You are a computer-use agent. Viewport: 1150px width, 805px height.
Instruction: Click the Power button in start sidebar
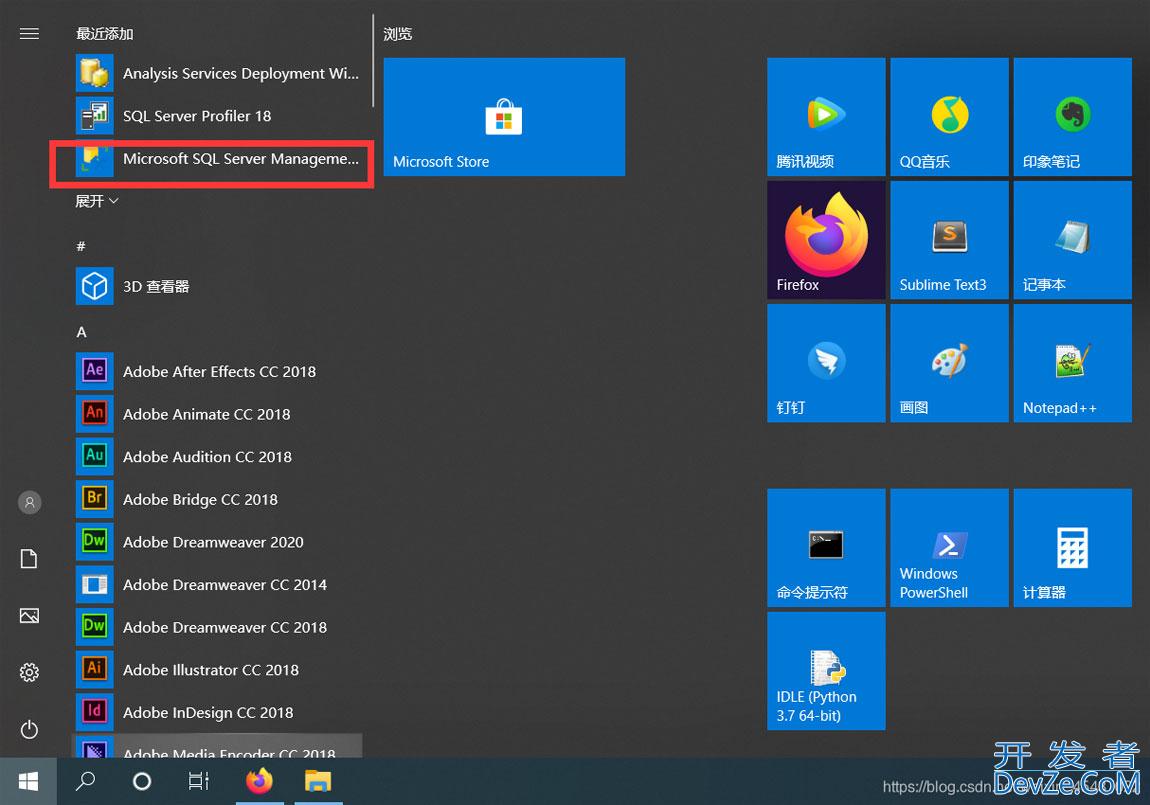click(29, 729)
